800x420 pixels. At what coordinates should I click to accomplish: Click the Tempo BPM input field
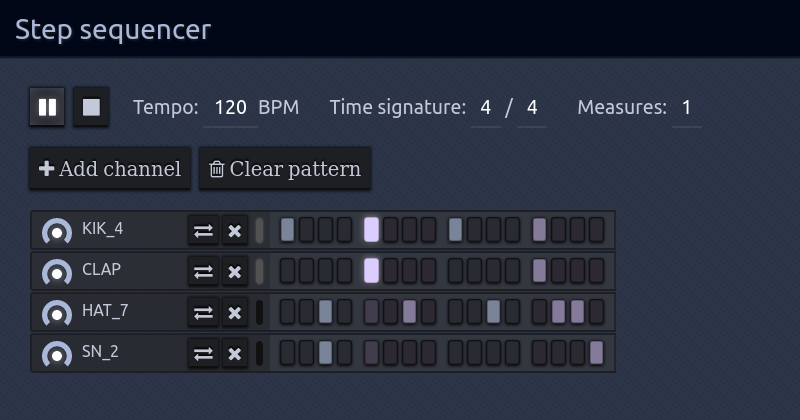pos(230,108)
